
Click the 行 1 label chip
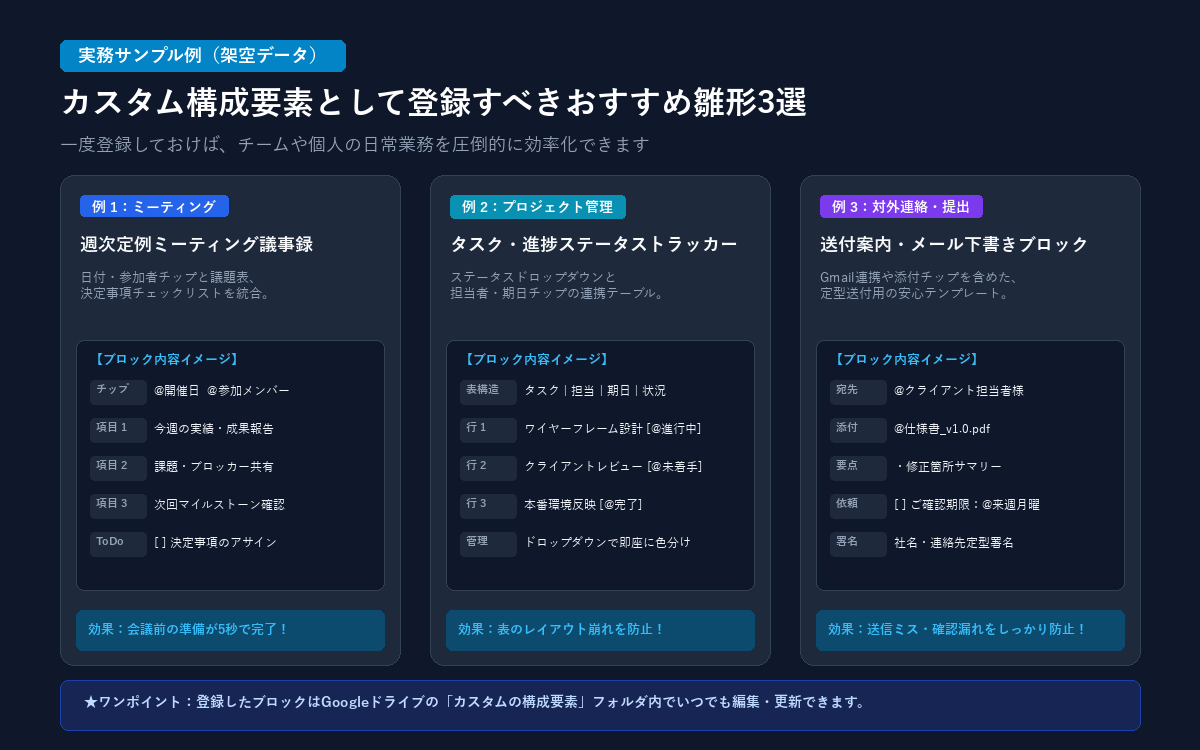click(488, 430)
